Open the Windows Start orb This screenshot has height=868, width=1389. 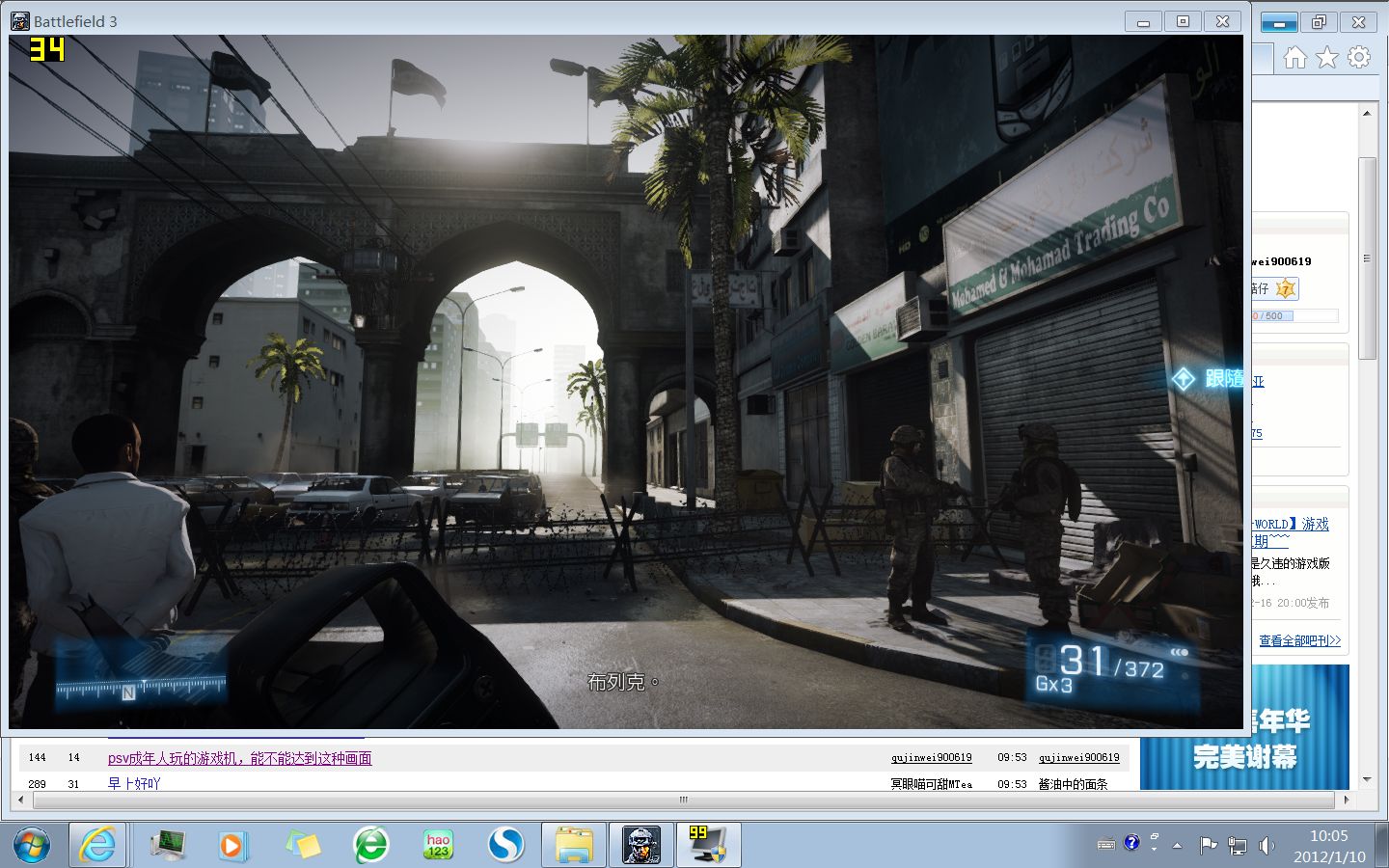[x=32, y=846]
